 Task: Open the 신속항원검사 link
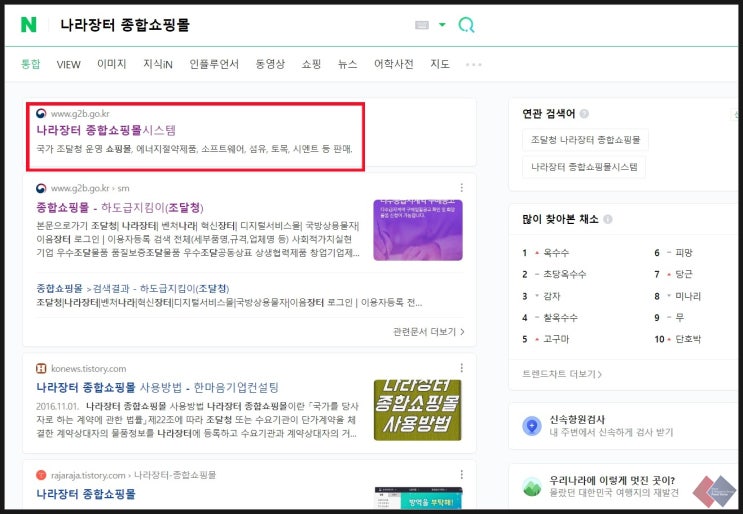(x=577, y=419)
